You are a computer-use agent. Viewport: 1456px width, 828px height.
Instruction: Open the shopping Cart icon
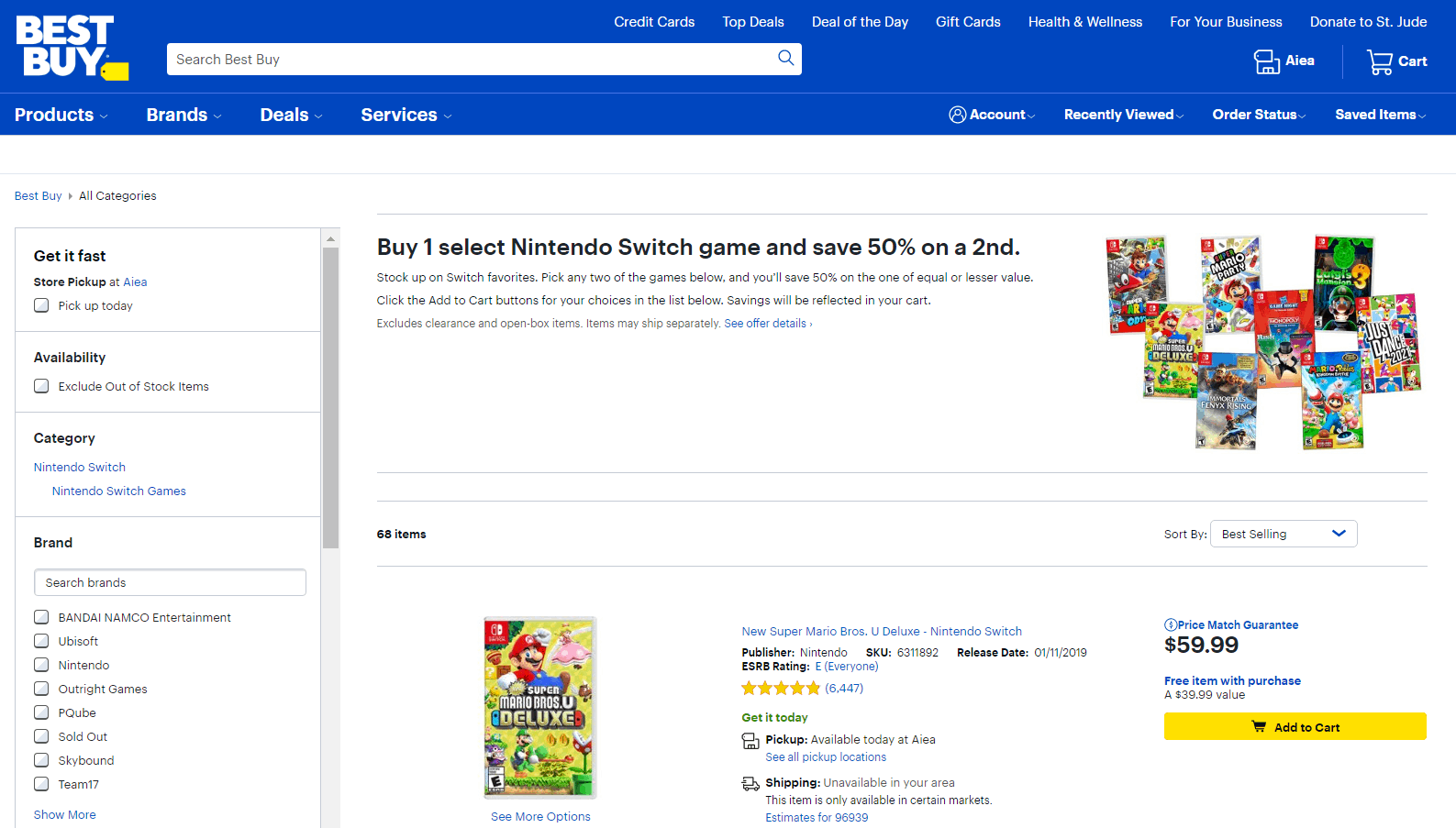tap(1379, 61)
